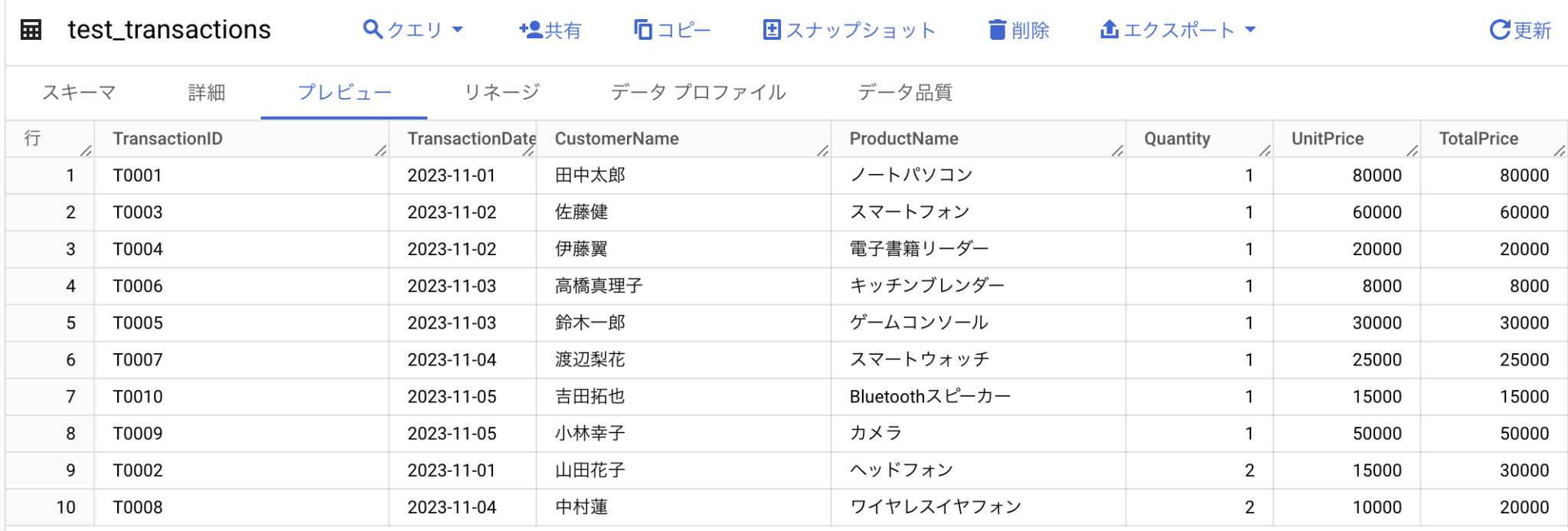Click the コピー (copy) icon

click(x=643, y=29)
